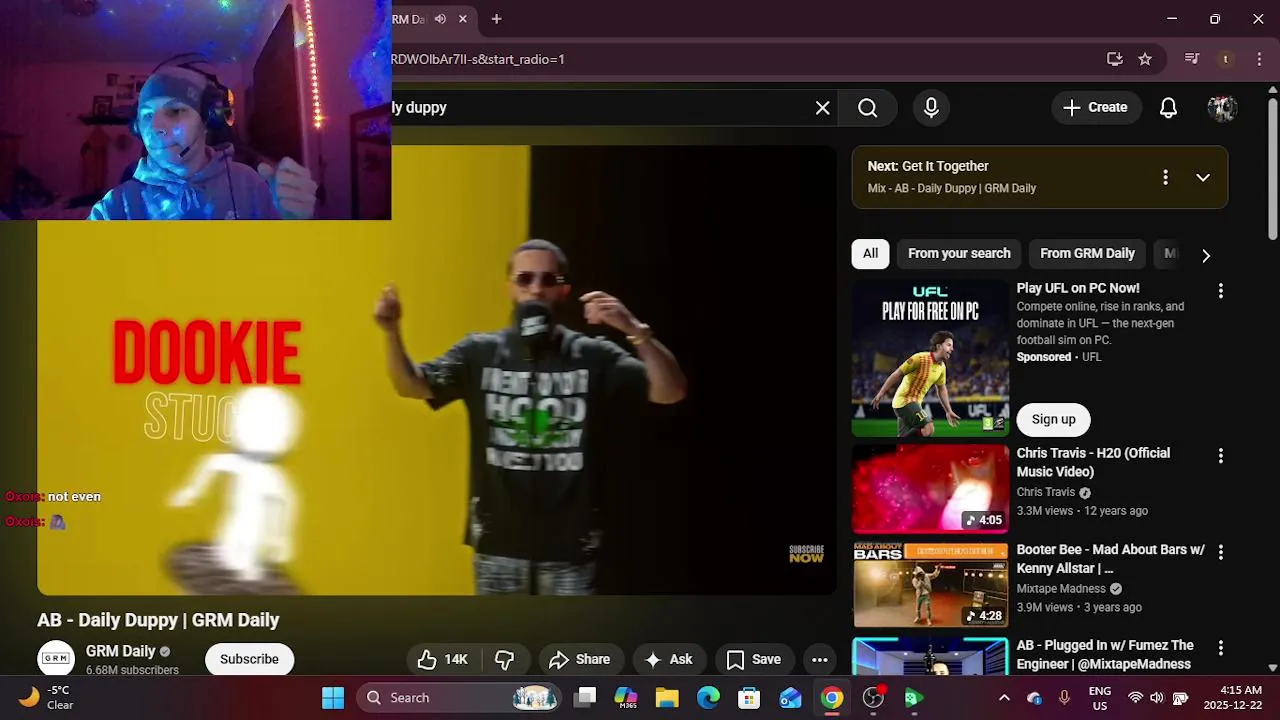This screenshot has width=1280, height=720.
Task: Open a new Chrome tab
Action: [496, 19]
